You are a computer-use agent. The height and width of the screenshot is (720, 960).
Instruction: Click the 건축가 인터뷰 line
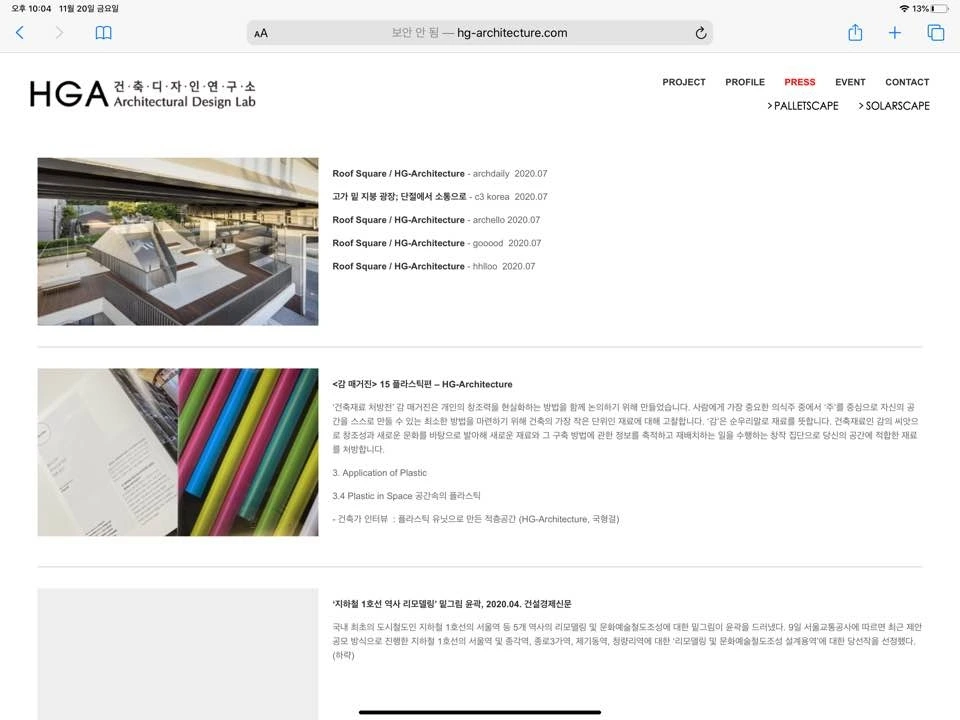(x=476, y=519)
